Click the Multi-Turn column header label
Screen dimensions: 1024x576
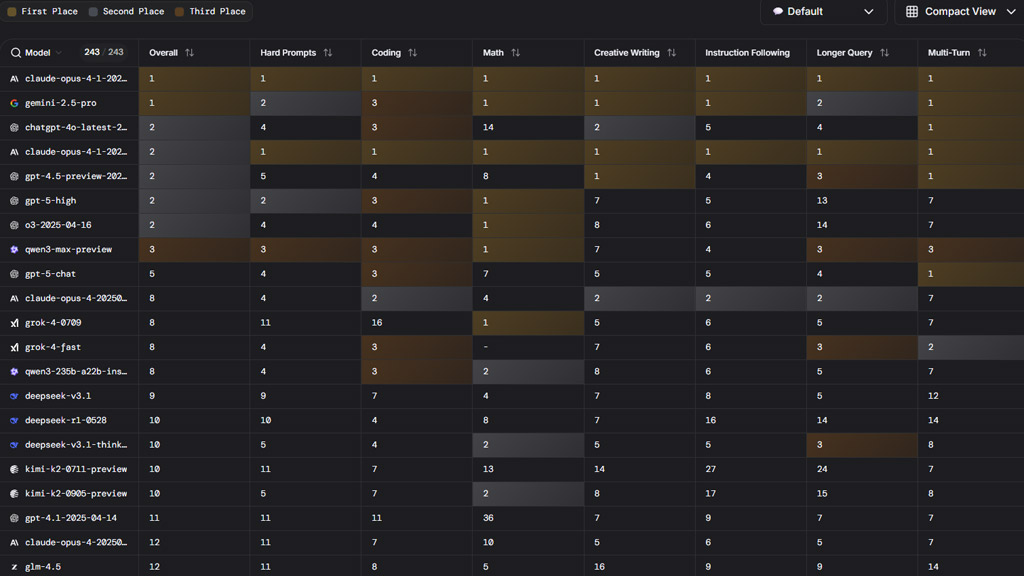(x=949, y=53)
